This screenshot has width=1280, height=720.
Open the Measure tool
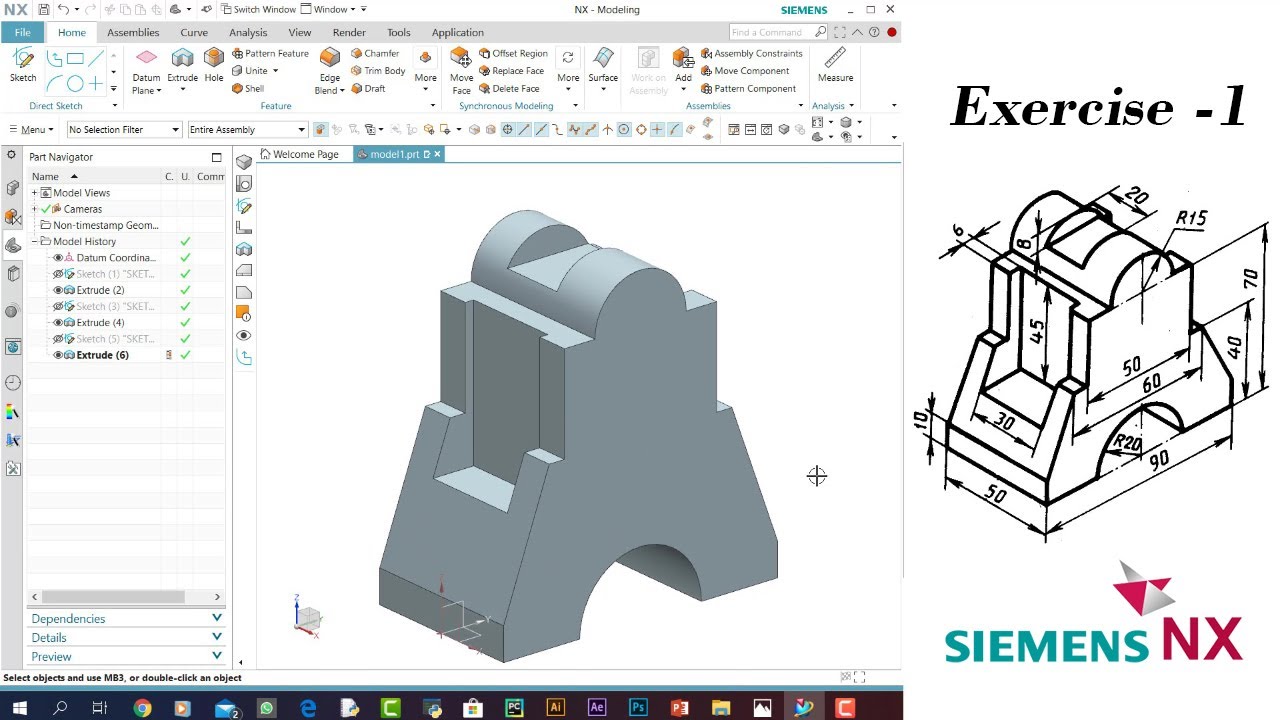(835, 65)
